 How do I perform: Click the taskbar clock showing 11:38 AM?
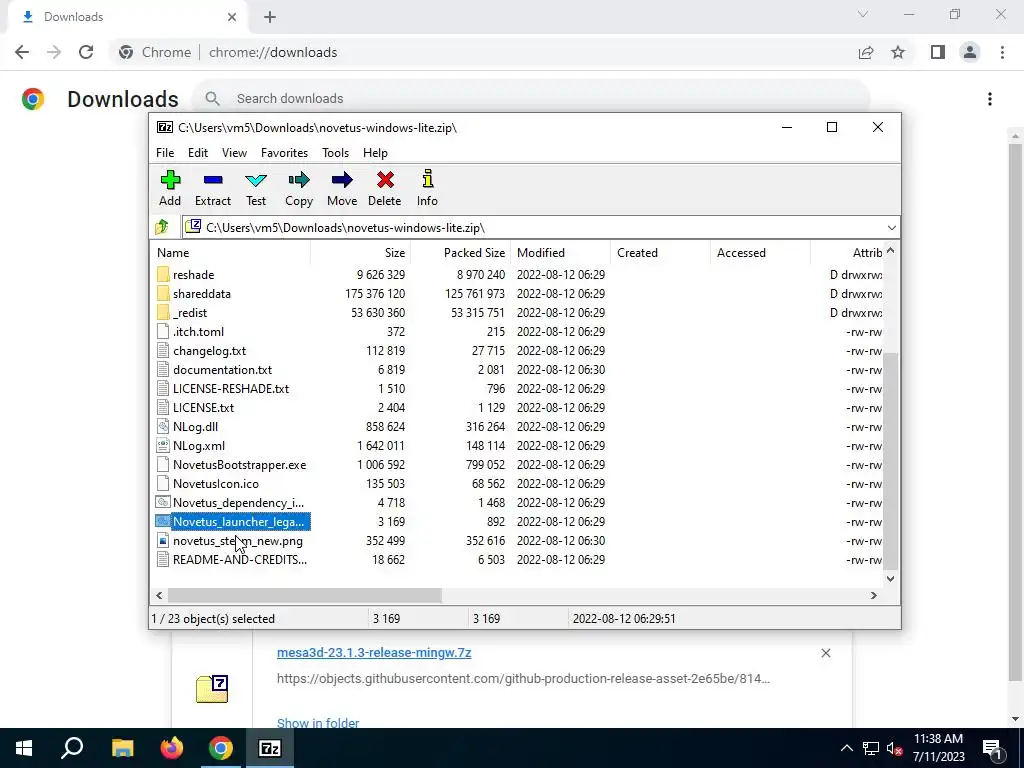[938, 748]
